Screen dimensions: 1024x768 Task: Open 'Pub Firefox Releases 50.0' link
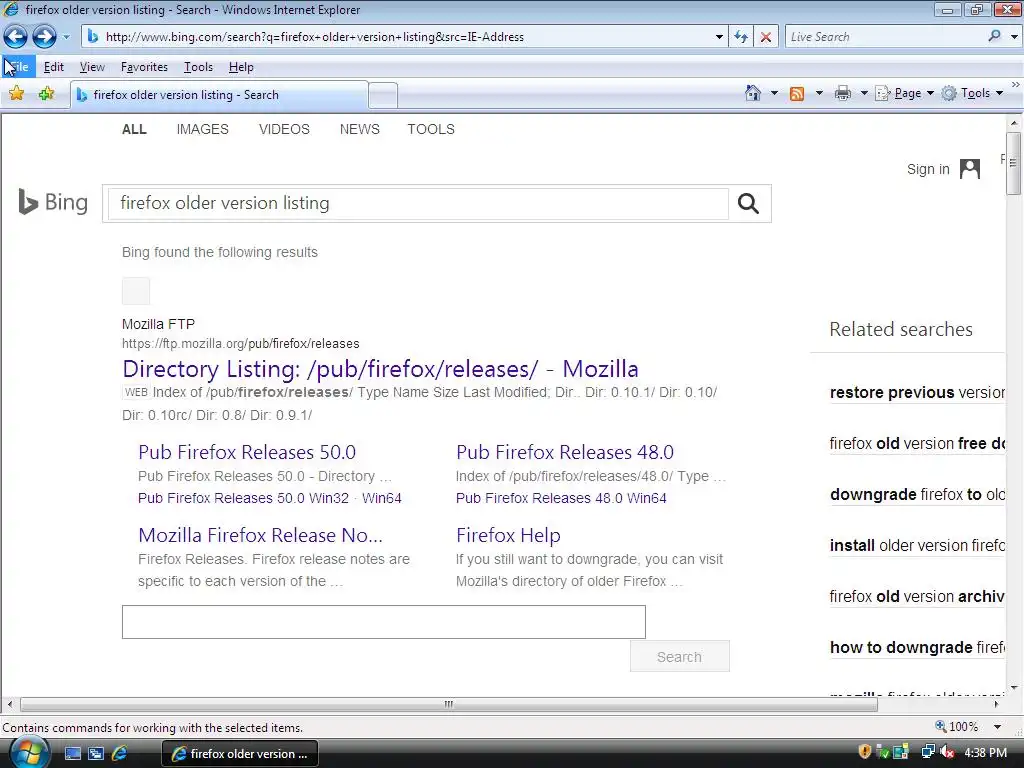(x=247, y=452)
